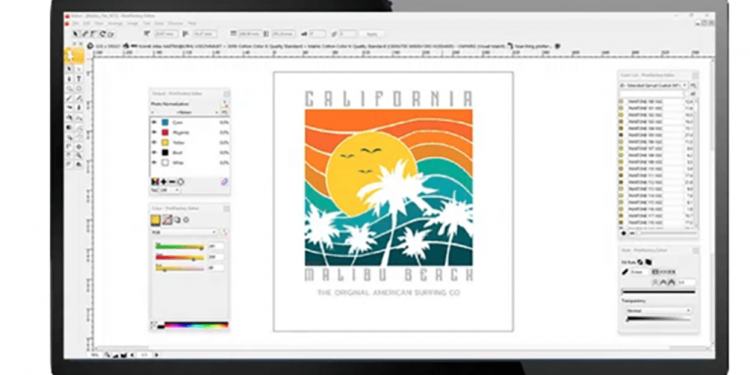Click the Cyan blue color swatch
Image resolution: width=750 pixels, height=375 pixels.
165,122
